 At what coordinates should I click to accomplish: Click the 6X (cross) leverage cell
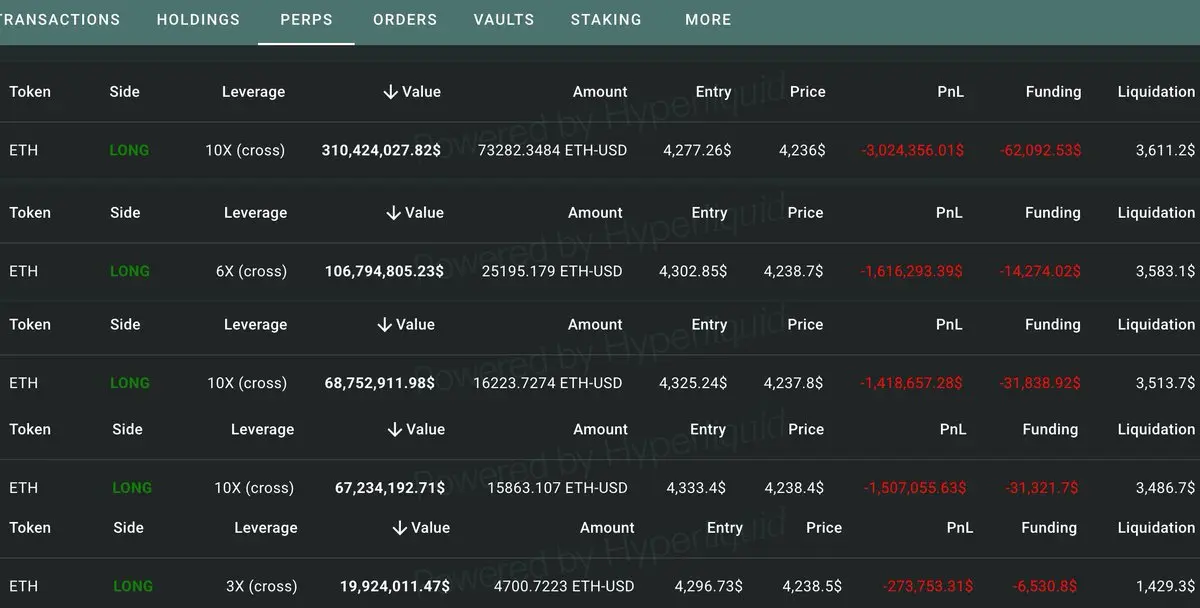[251, 271]
